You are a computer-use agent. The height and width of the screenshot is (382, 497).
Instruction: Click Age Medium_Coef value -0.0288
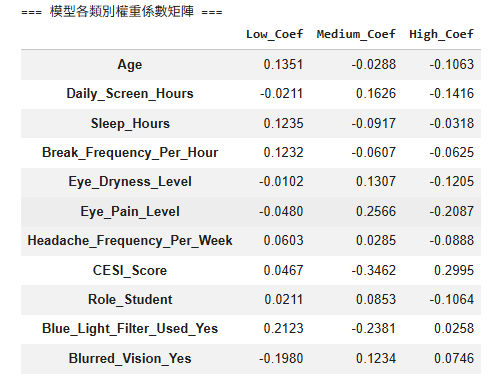click(x=374, y=64)
